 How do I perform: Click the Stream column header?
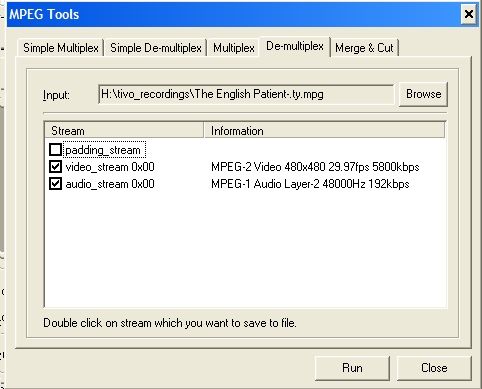pyautogui.click(x=124, y=130)
